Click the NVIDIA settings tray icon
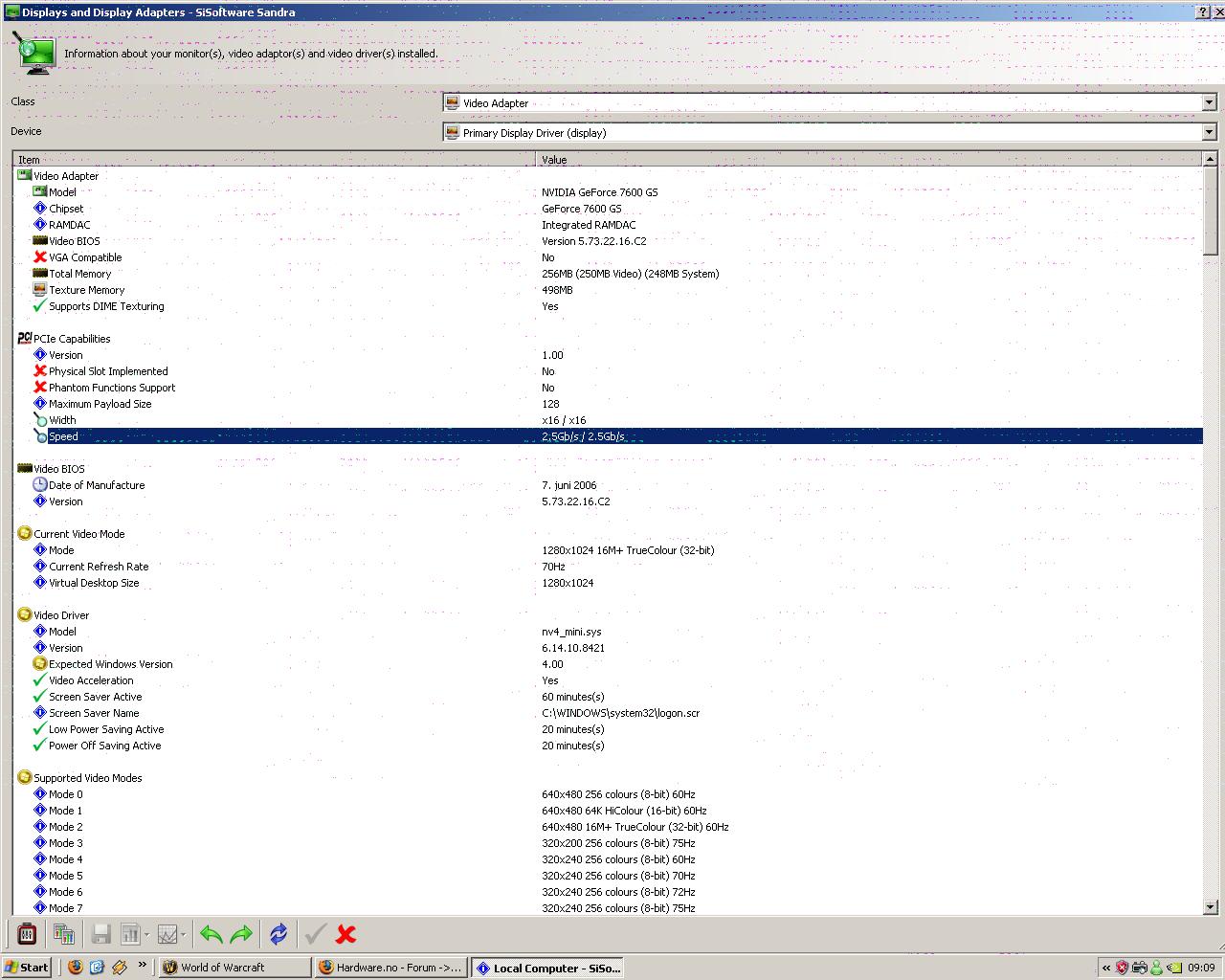The image size is (1225, 980). 1172,968
